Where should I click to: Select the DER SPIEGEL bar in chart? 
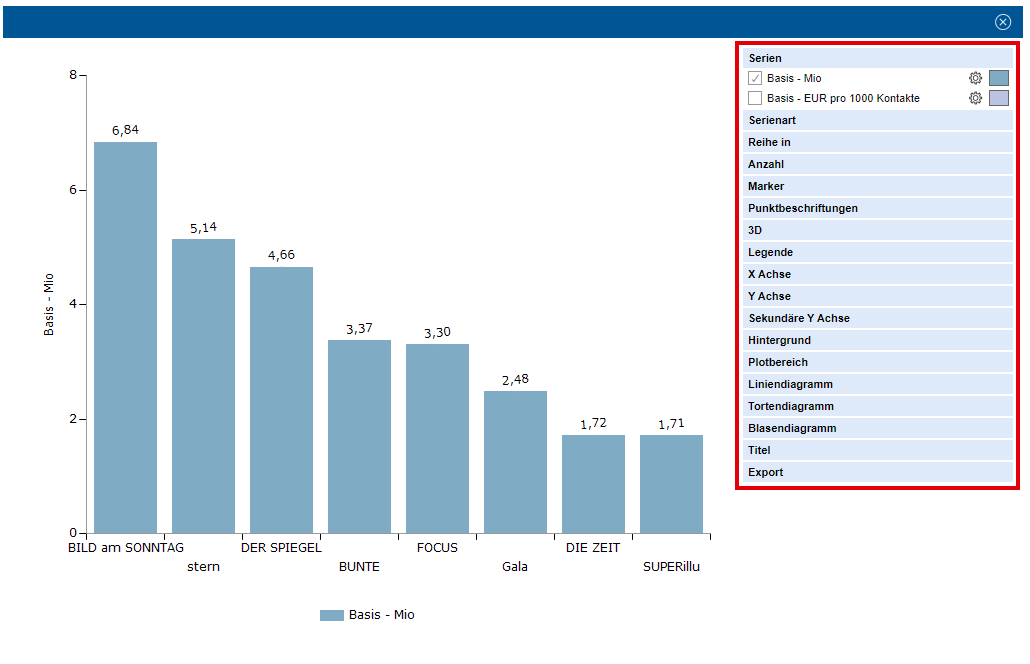[x=281, y=400]
